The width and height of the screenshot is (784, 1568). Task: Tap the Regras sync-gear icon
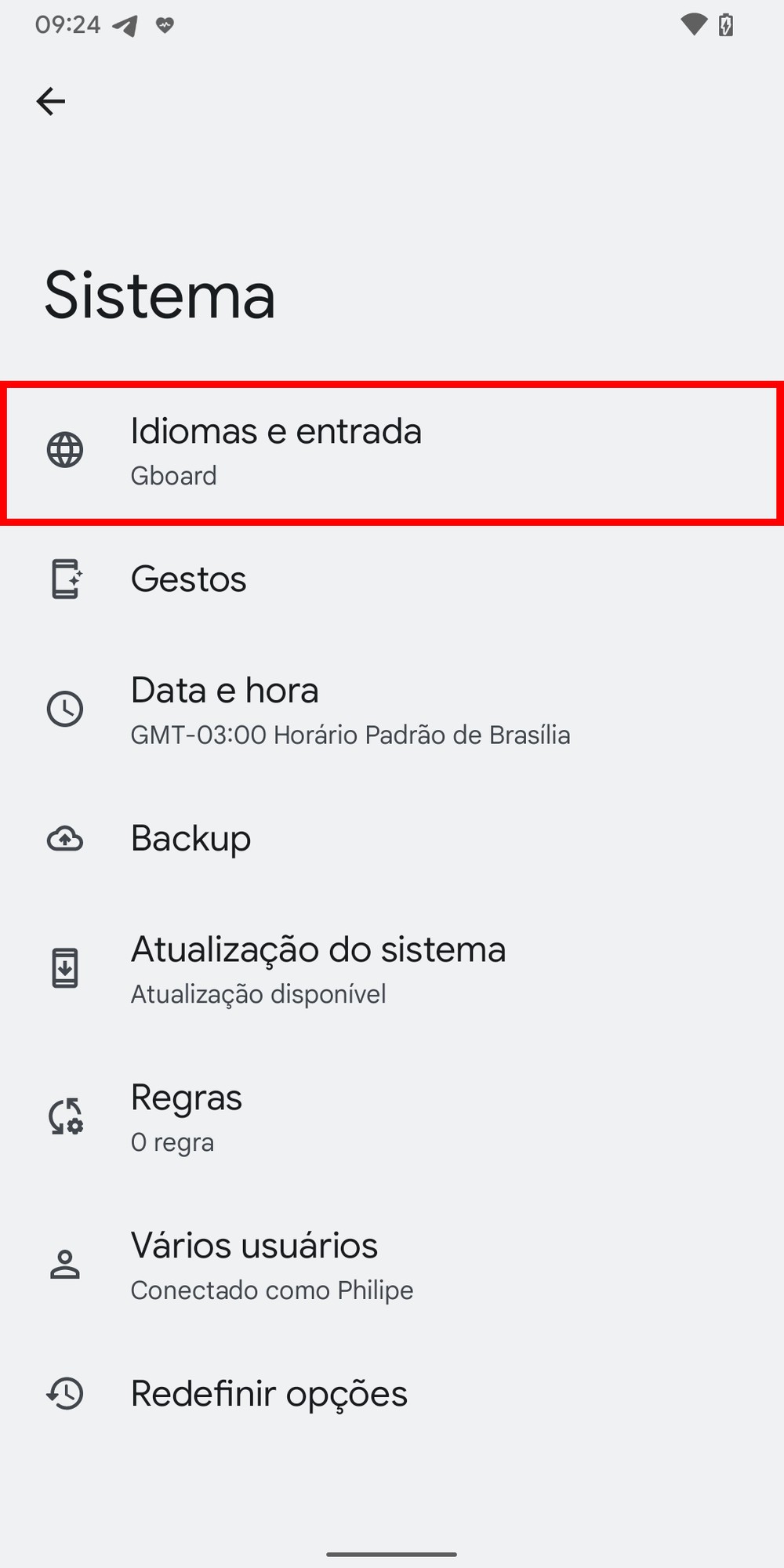tap(66, 1116)
